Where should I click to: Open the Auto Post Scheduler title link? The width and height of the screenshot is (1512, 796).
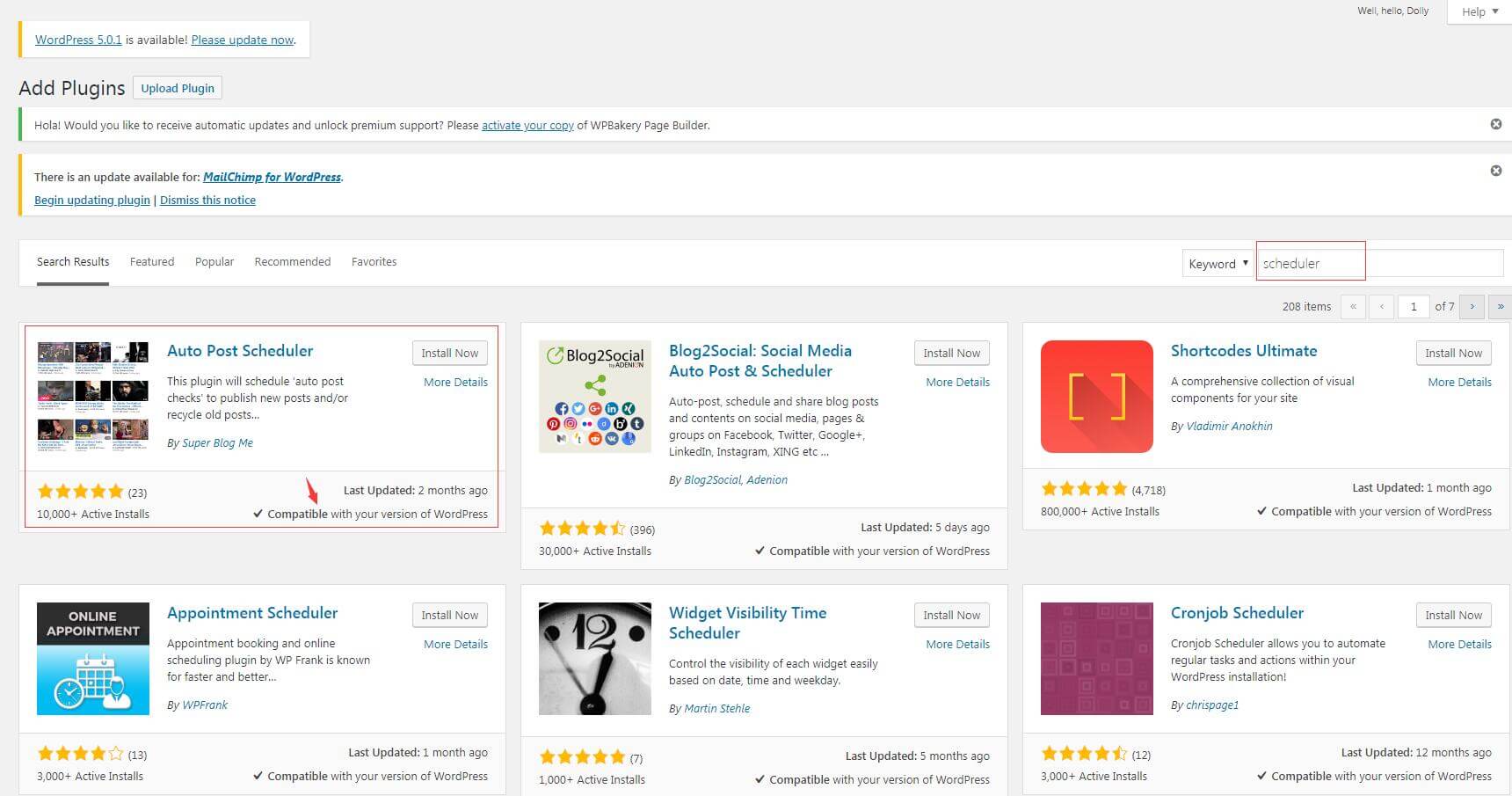pos(240,350)
